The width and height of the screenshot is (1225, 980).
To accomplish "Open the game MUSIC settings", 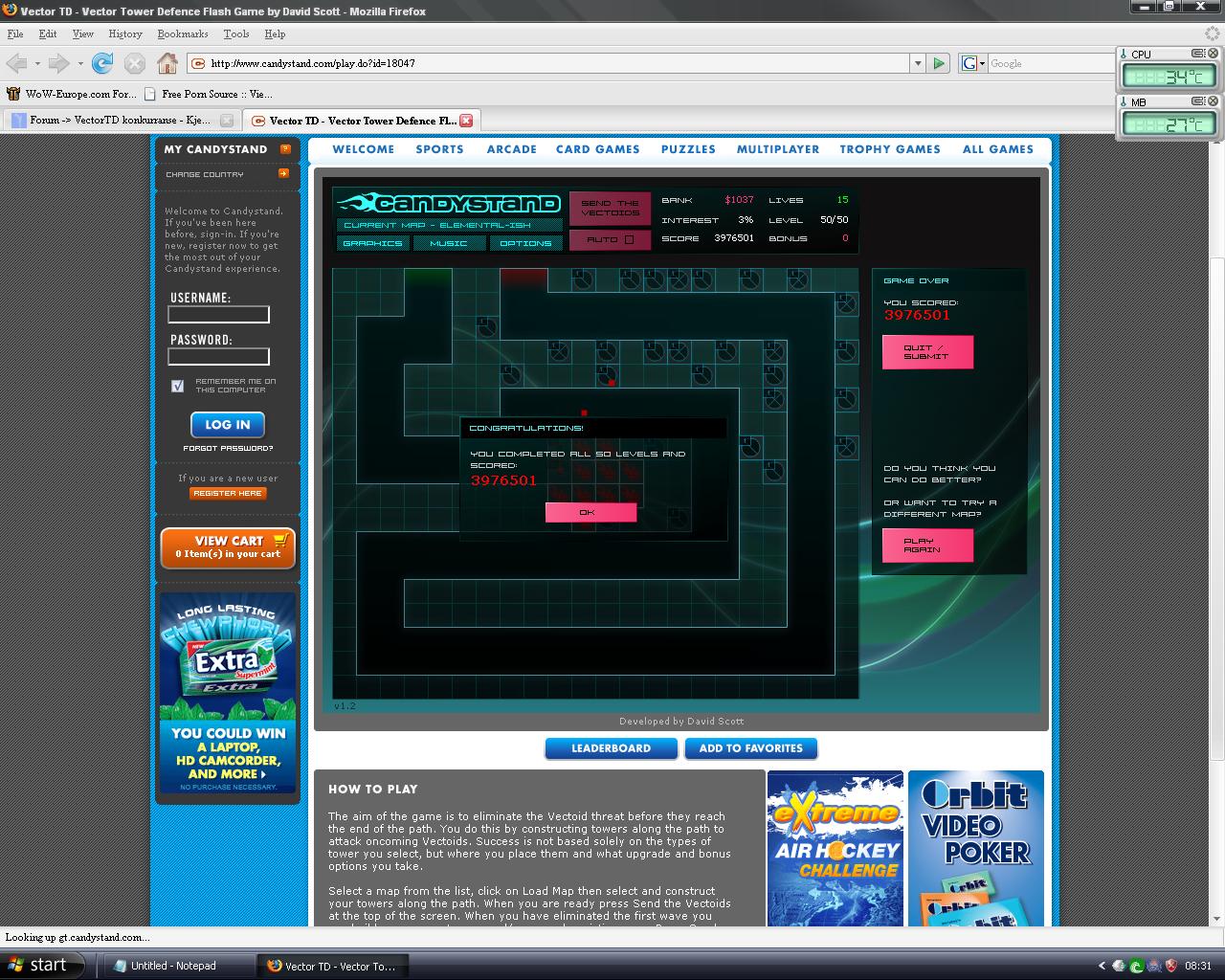I will coord(449,243).
